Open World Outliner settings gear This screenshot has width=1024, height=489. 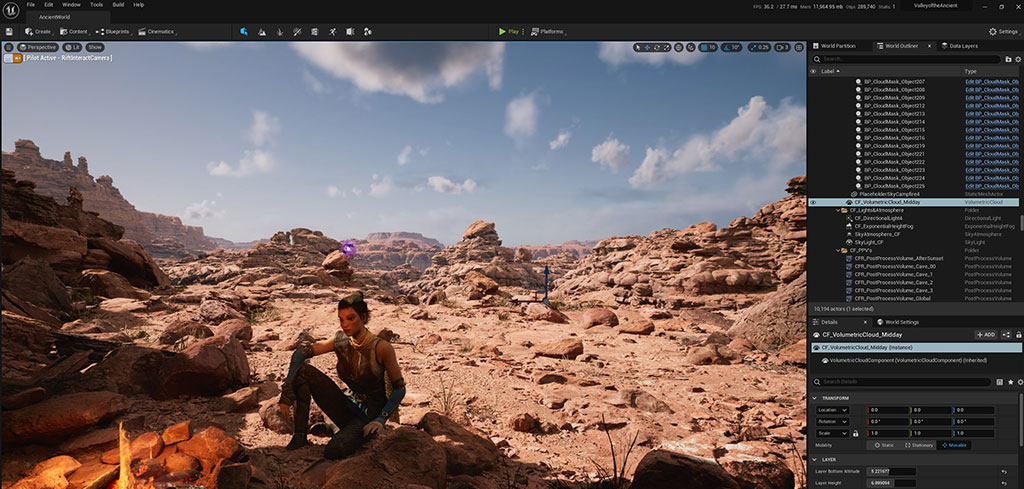[1017, 59]
